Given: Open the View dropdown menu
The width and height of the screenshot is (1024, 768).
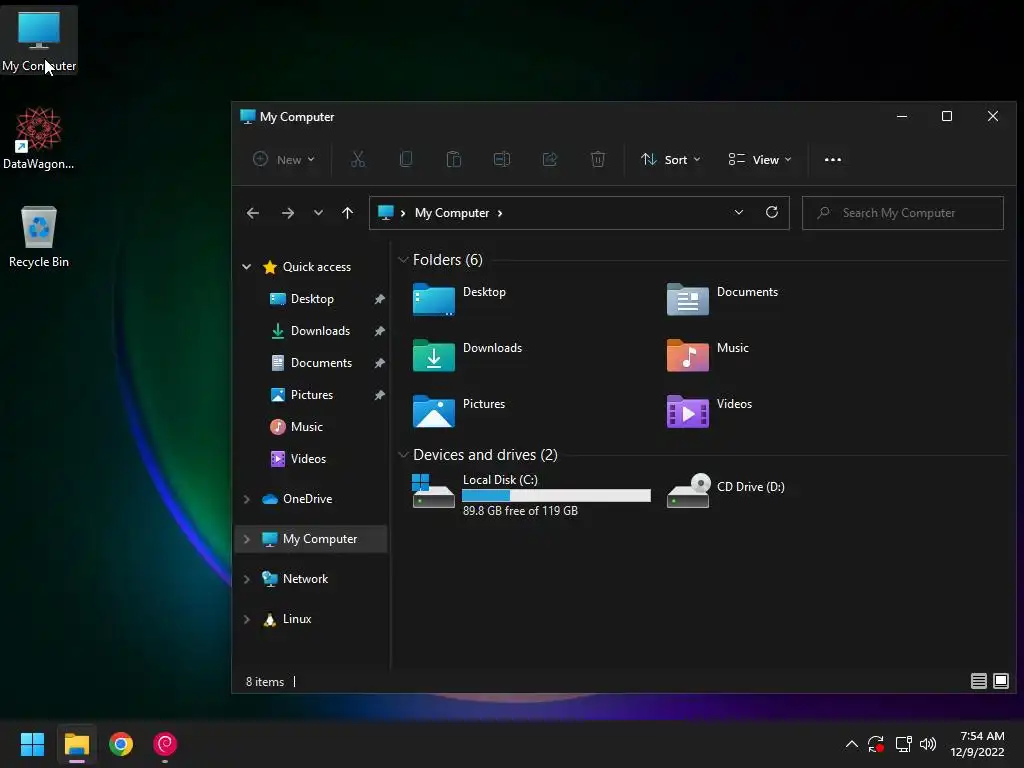Looking at the screenshot, I should [760, 159].
